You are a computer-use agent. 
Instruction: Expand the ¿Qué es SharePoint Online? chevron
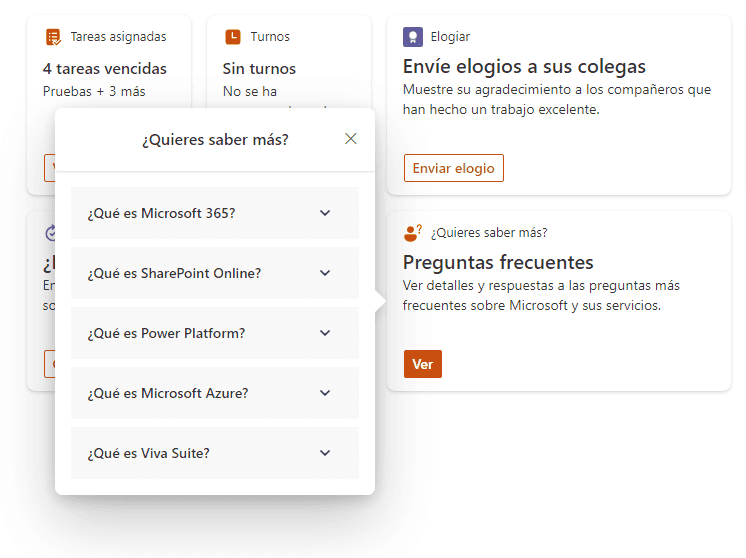point(325,273)
